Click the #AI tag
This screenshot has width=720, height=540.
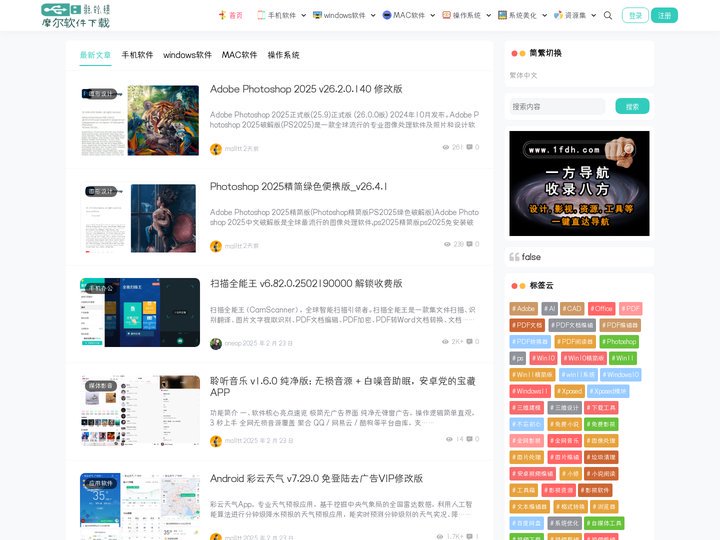(x=550, y=309)
